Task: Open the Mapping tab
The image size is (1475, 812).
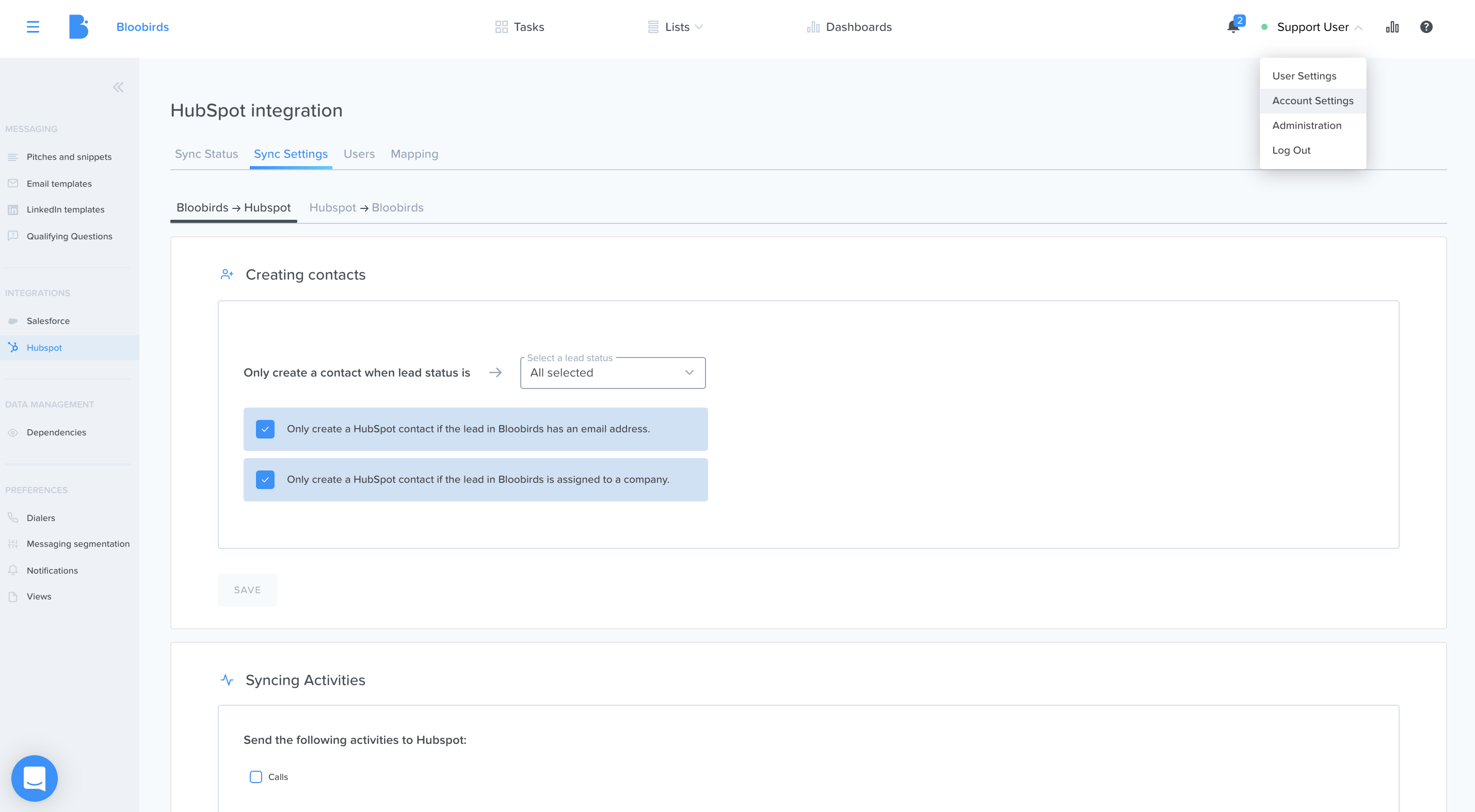Action: pos(414,154)
